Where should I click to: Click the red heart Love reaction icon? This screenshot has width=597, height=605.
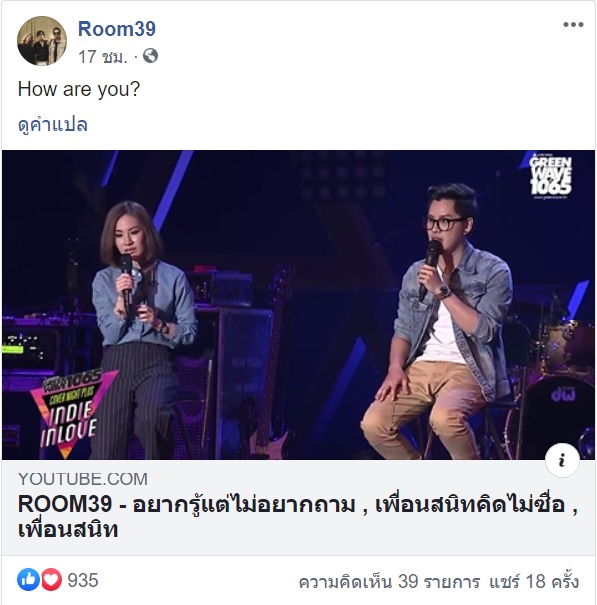tap(51, 580)
